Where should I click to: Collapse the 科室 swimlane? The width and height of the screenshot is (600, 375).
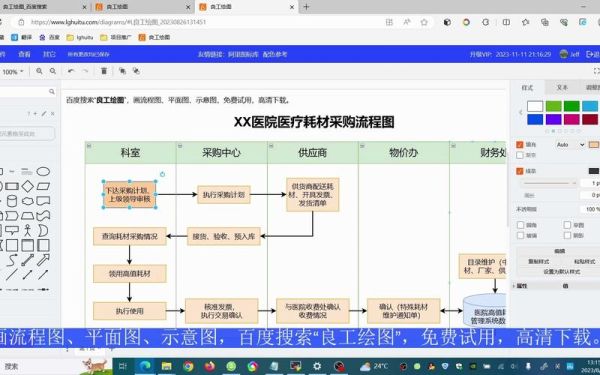pos(89,146)
